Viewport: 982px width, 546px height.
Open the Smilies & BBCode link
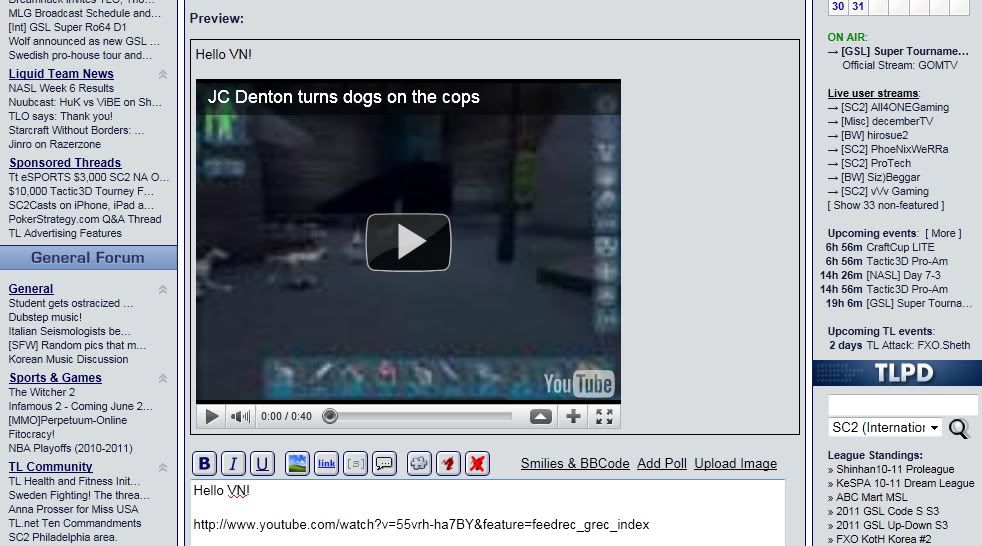coord(575,463)
